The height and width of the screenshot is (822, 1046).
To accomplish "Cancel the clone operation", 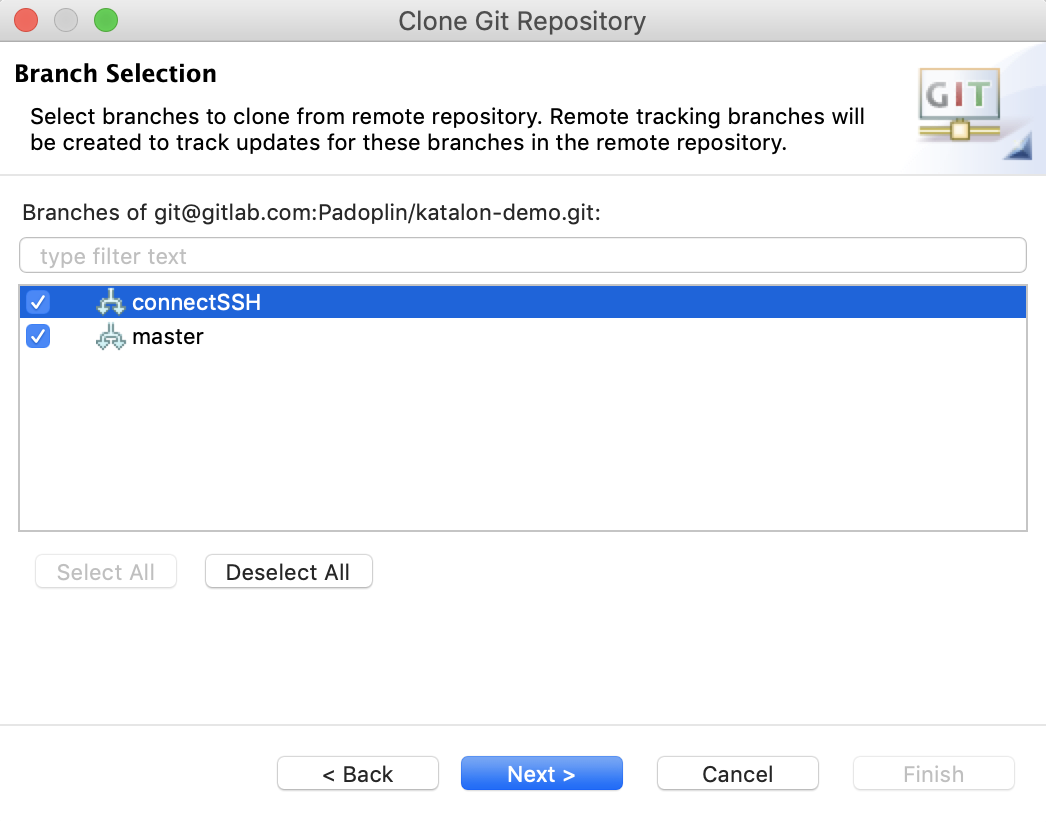I will click(x=737, y=773).
